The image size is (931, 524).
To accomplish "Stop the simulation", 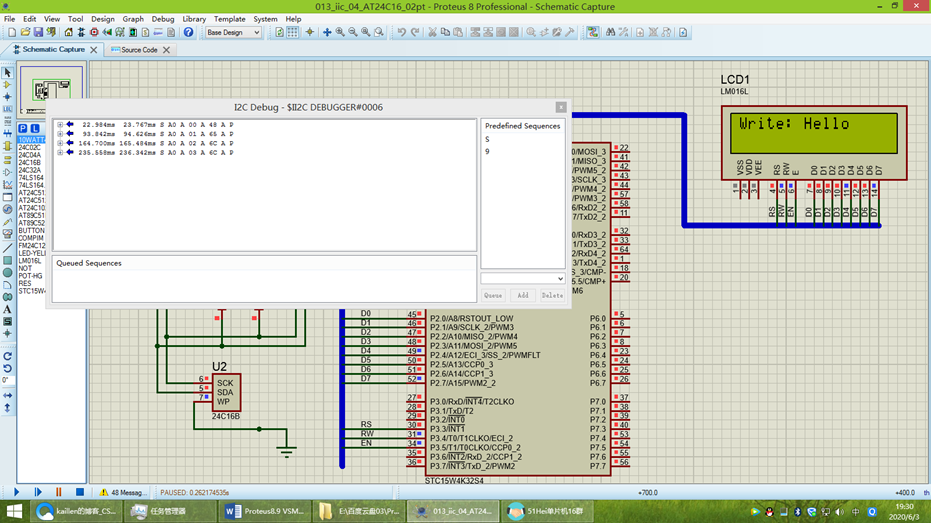I will click(80, 493).
